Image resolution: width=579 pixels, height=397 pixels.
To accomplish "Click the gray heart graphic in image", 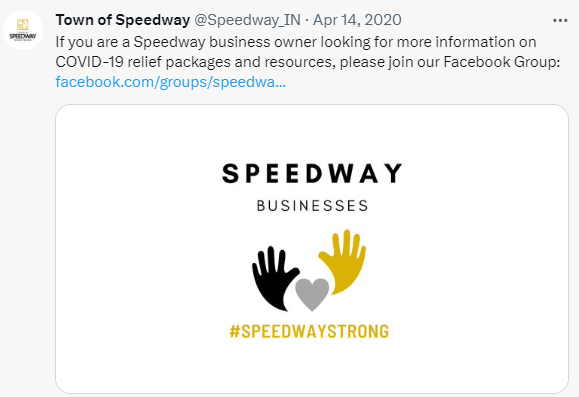I will coord(312,294).
